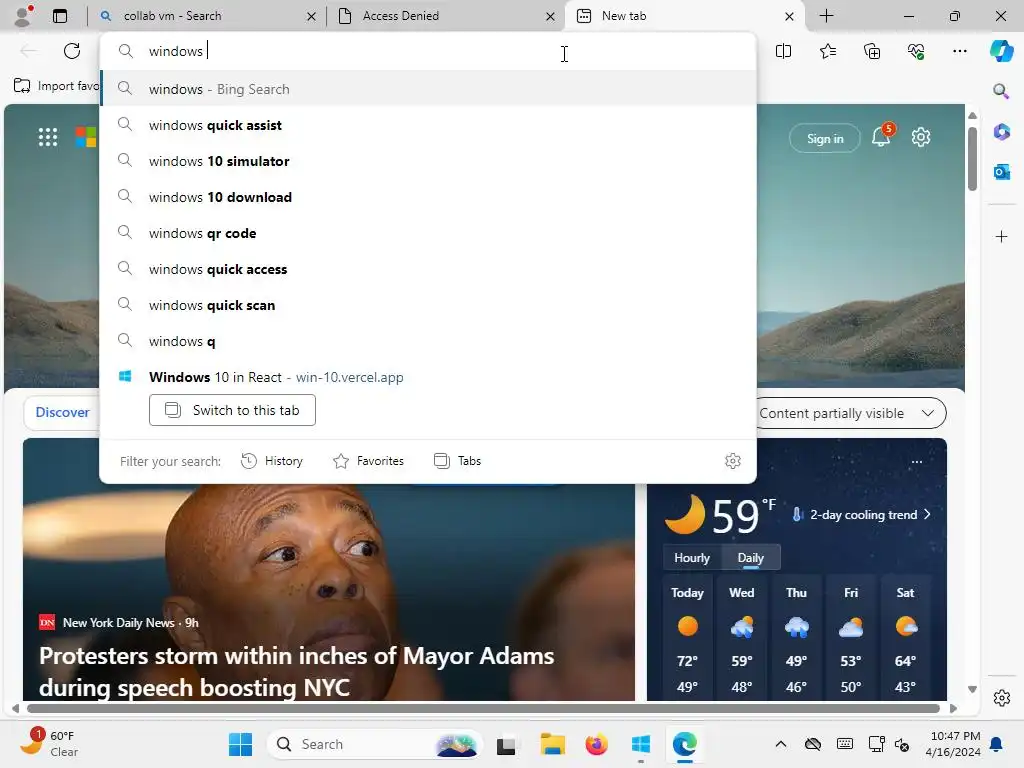This screenshot has width=1024, height=768.
Task: Show hidden system tray icons chevron
Action: pos(780,744)
